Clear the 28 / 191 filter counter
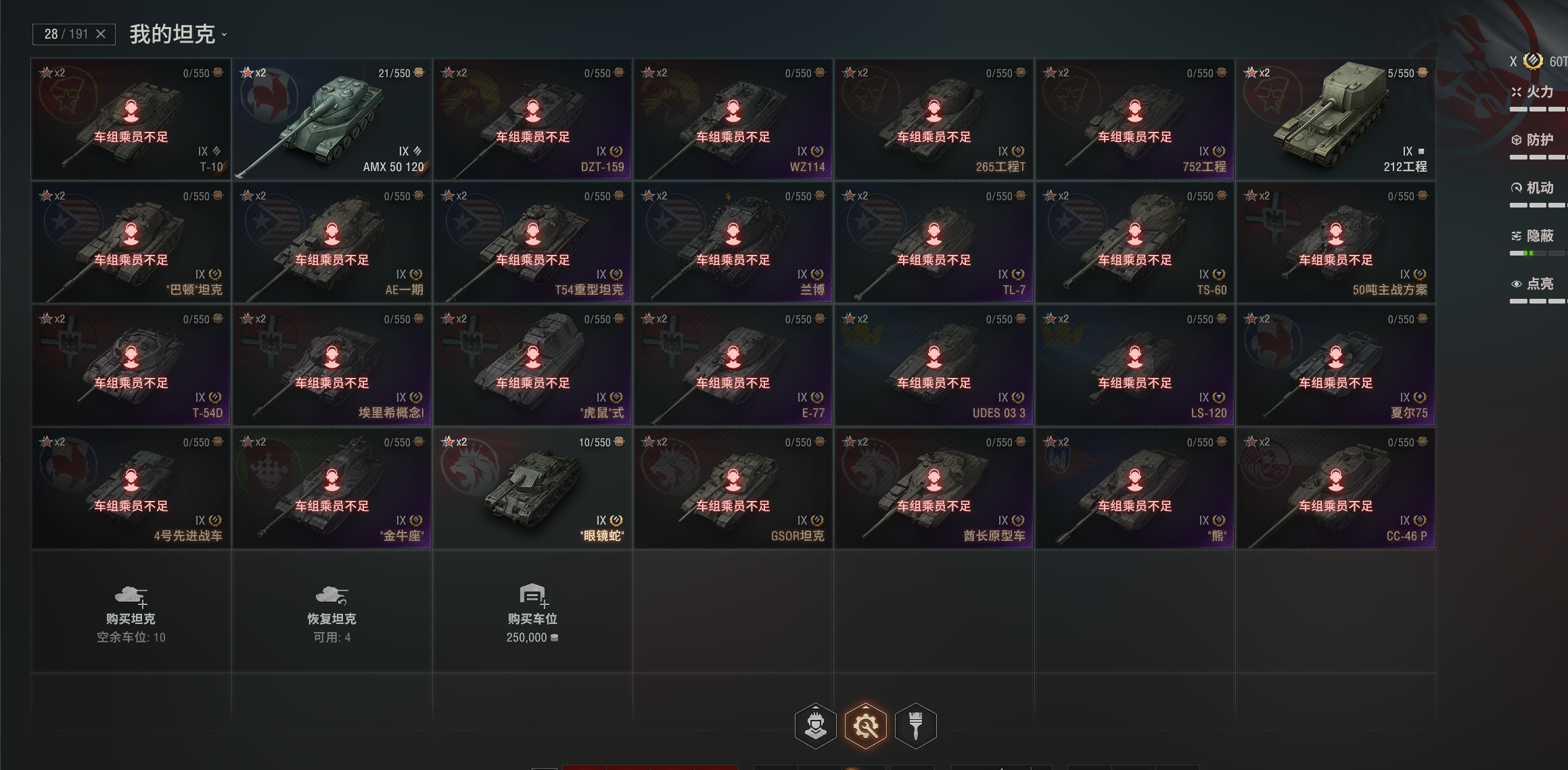This screenshot has width=1568, height=770. [101, 34]
